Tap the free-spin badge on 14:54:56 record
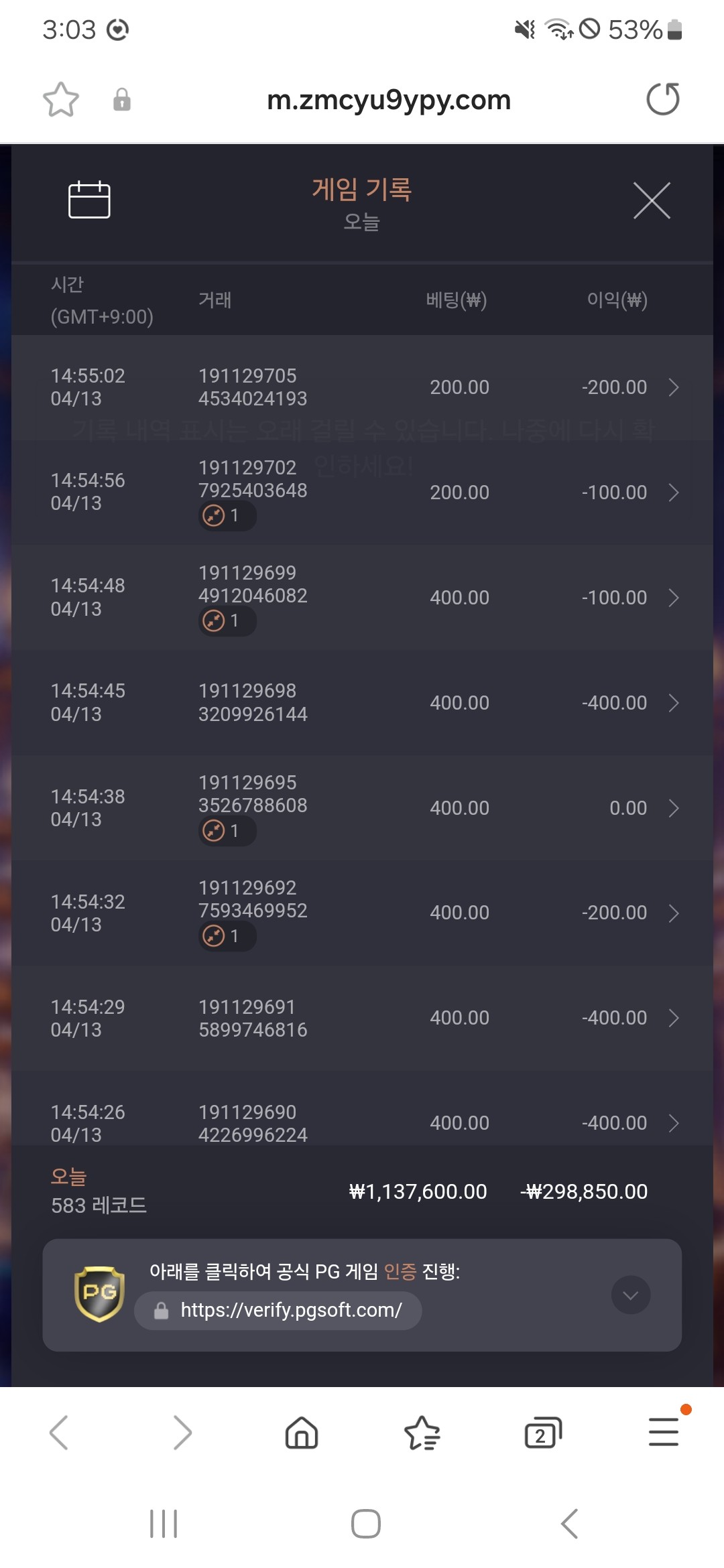This screenshot has height=1568, width=724. point(227,516)
